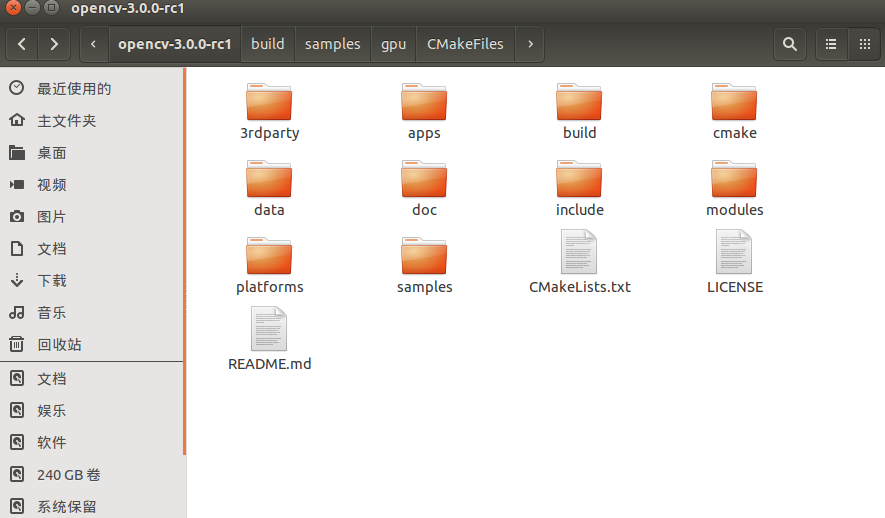Open Recent (最近使用的) in sidebar
This screenshot has width=885, height=518.
coord(91,89)
